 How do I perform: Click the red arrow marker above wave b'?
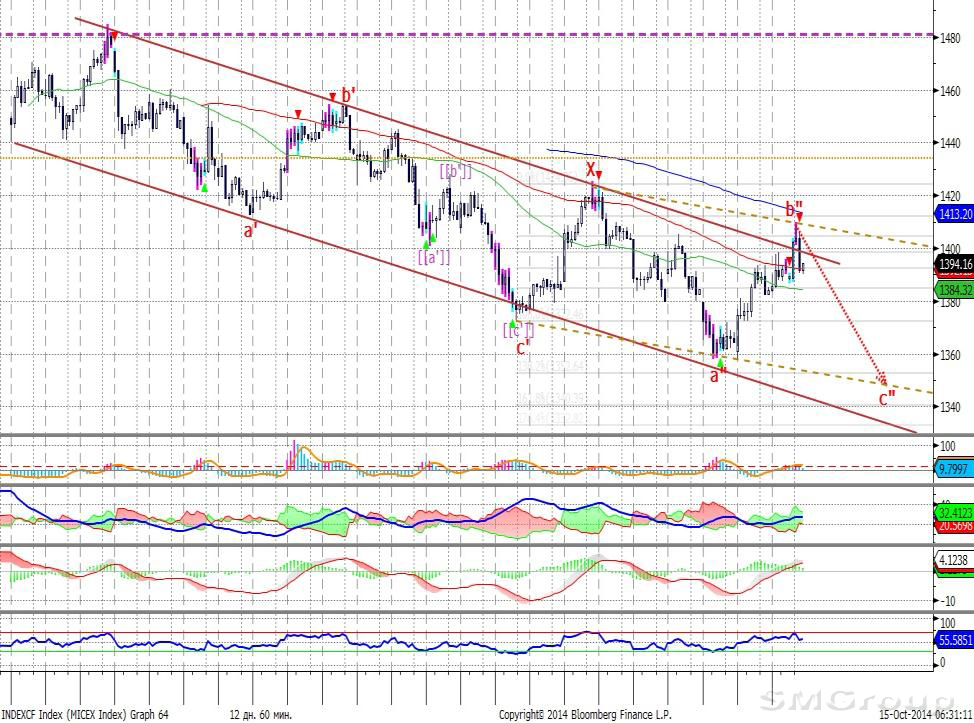[333, 97]
